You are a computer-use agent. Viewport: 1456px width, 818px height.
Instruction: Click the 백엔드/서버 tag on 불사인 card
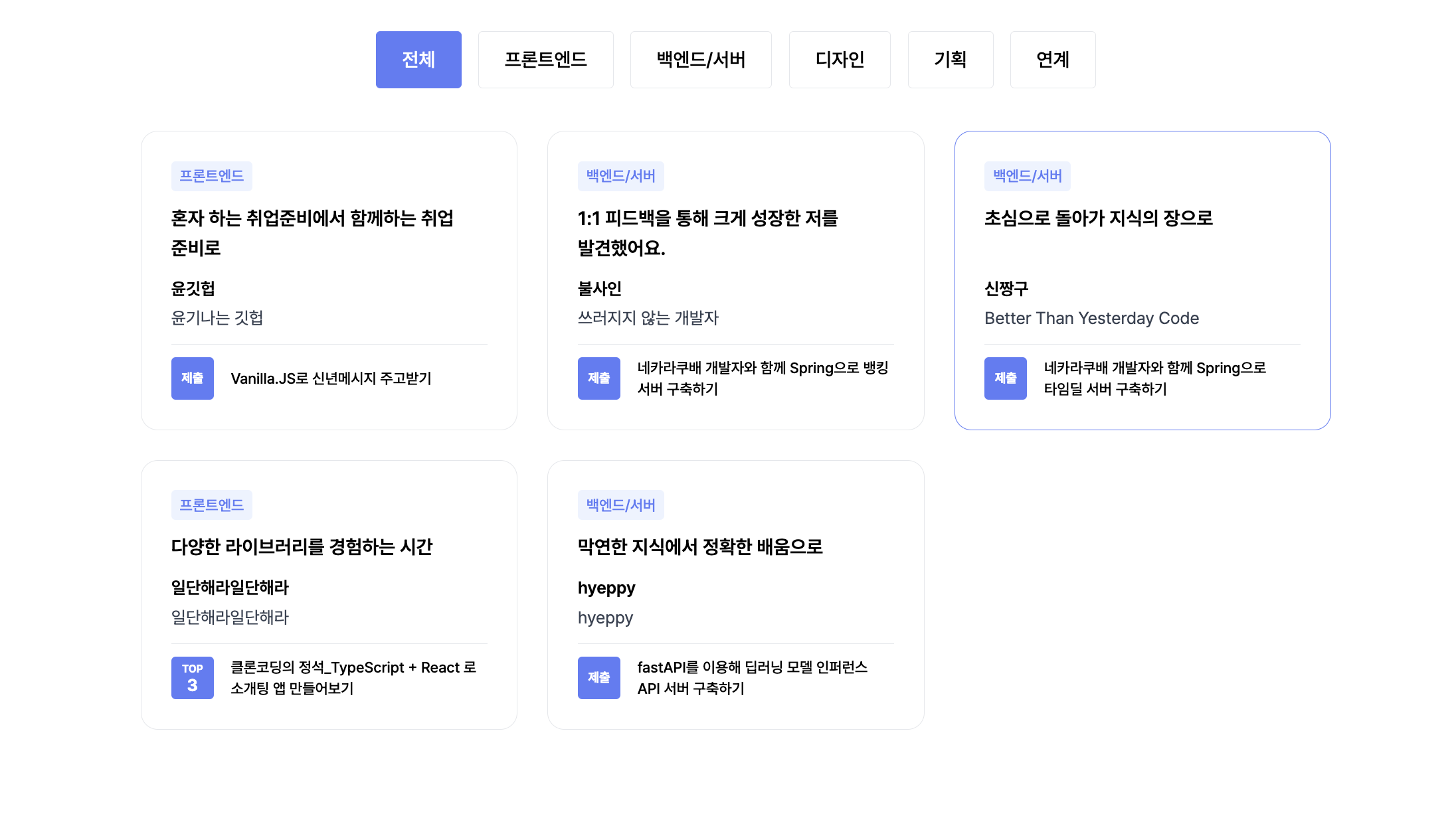pos(620,176)
